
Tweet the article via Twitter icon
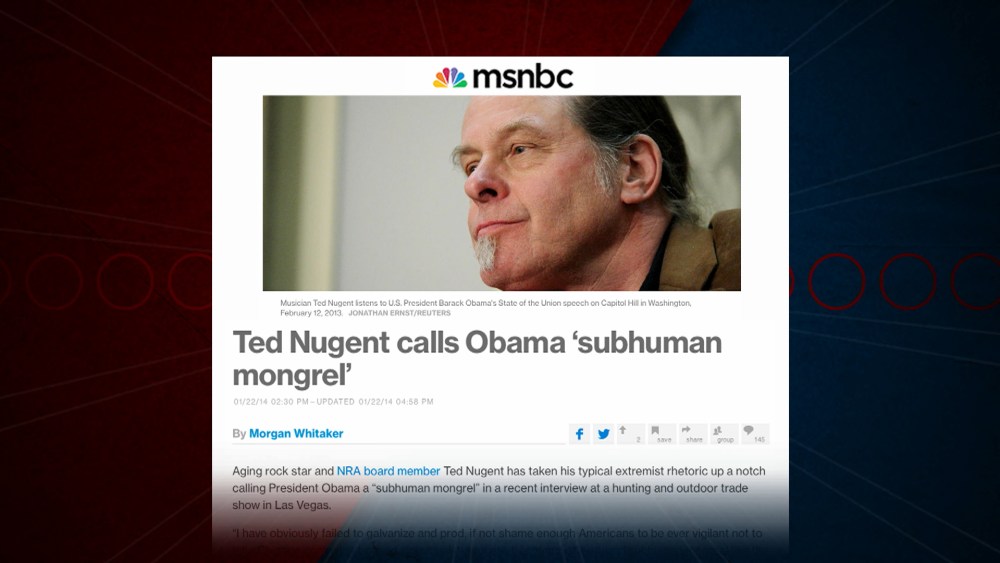click(603, 434)
